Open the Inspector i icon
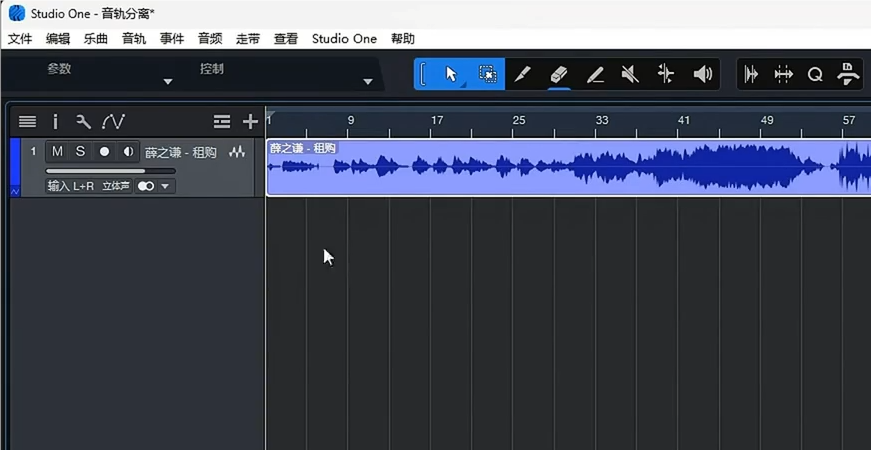This screenshot has width=871, height=450. pyautogui.click(x=55, y=121)
